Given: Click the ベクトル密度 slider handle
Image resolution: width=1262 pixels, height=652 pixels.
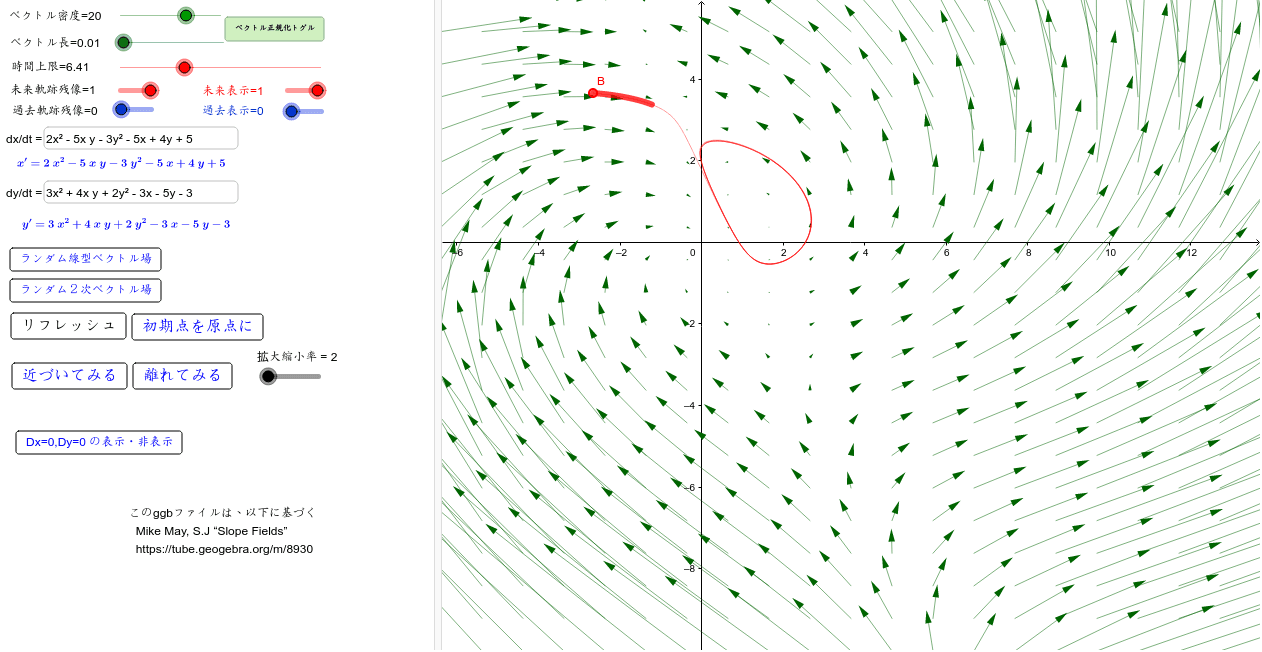Looking at the screenshot, I should [x=186, y=15].
